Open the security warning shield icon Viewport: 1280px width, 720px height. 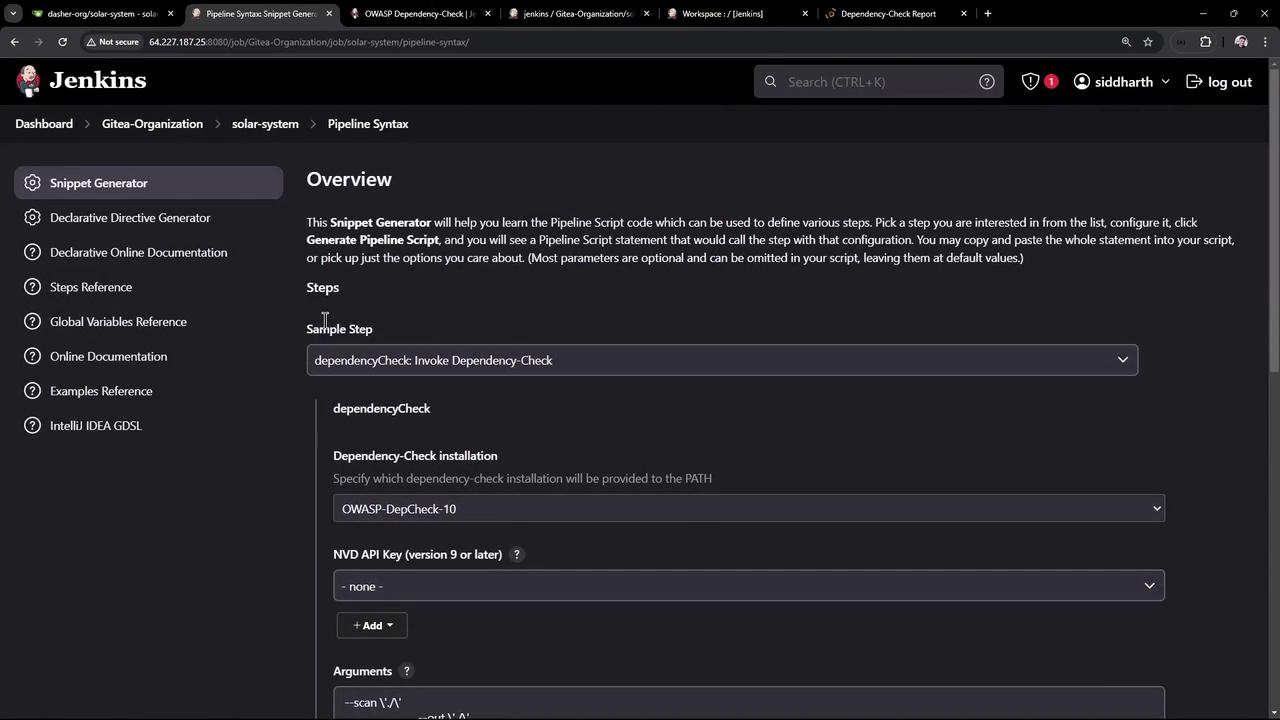(1030, 82)
